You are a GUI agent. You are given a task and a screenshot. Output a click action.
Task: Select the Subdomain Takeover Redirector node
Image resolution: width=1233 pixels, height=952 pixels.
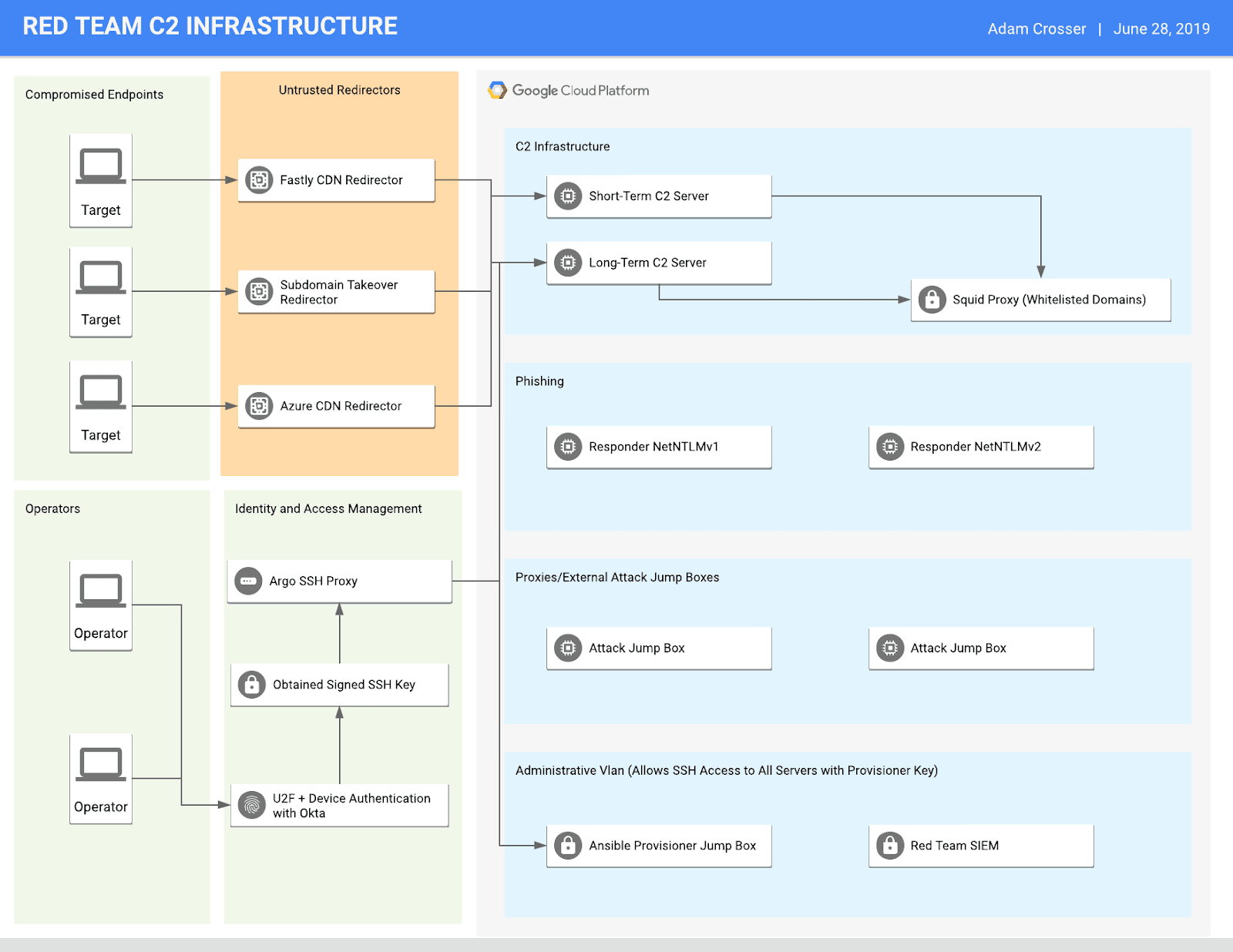336,292
